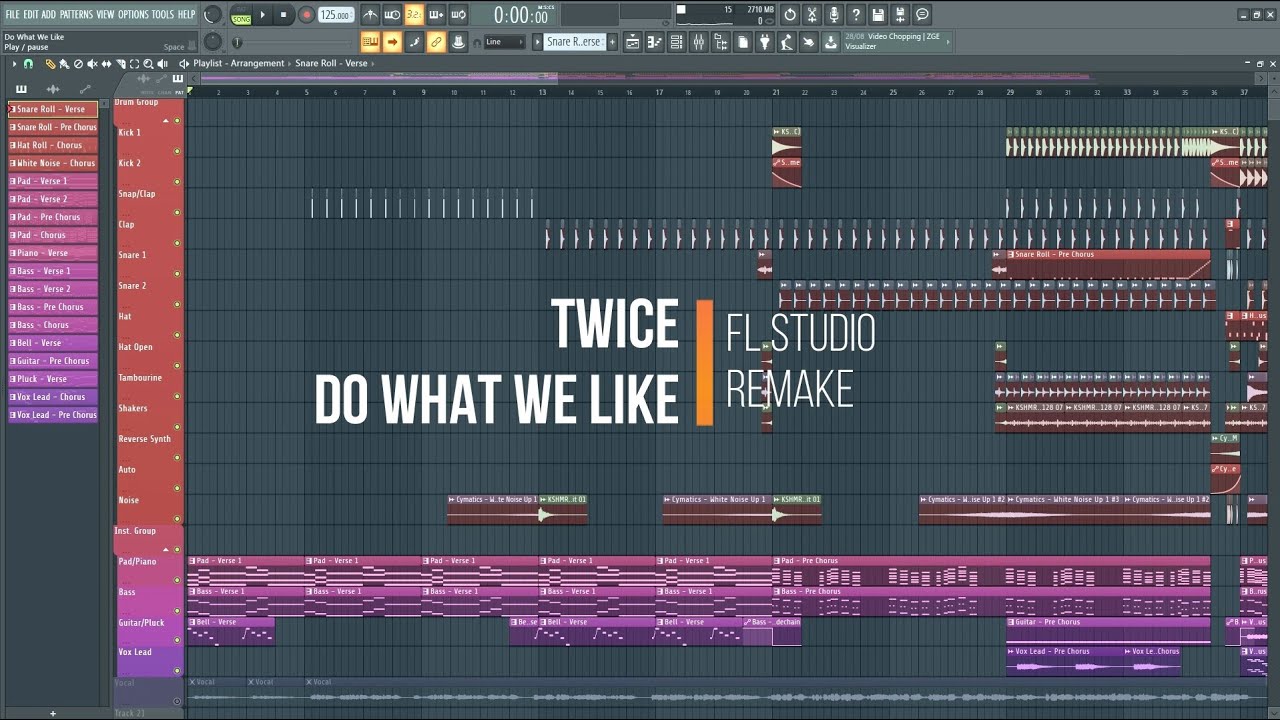Save project with floppy disk icon

(878, 14)
